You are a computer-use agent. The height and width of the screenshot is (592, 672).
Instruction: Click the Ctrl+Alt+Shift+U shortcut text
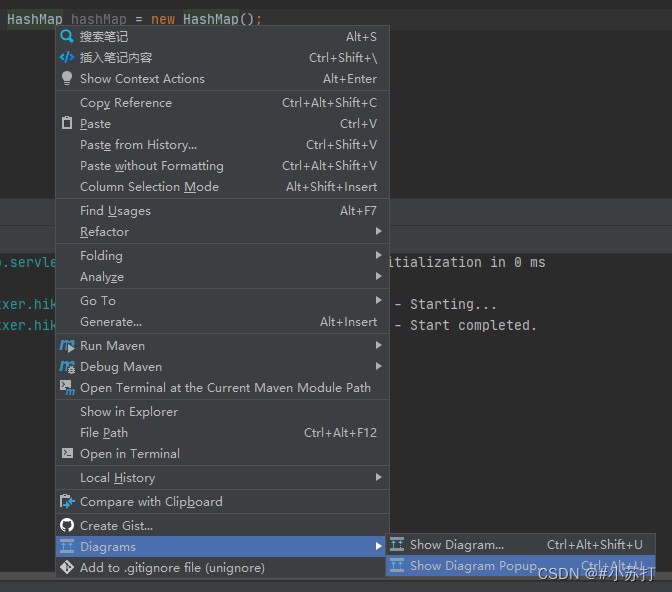(x=595, y=544)
